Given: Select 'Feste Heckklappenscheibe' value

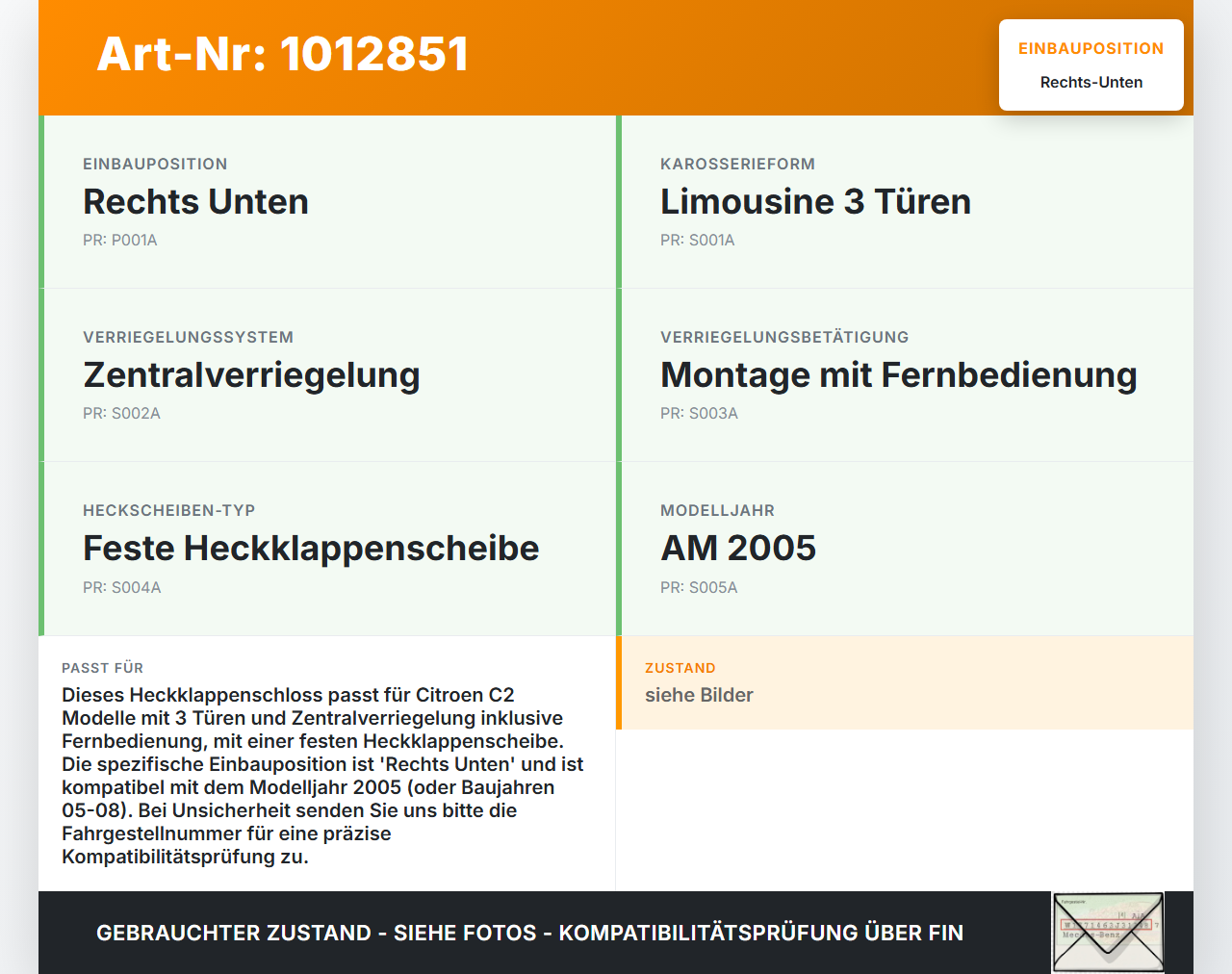Looking at the screenshot, I should (311, 549).
